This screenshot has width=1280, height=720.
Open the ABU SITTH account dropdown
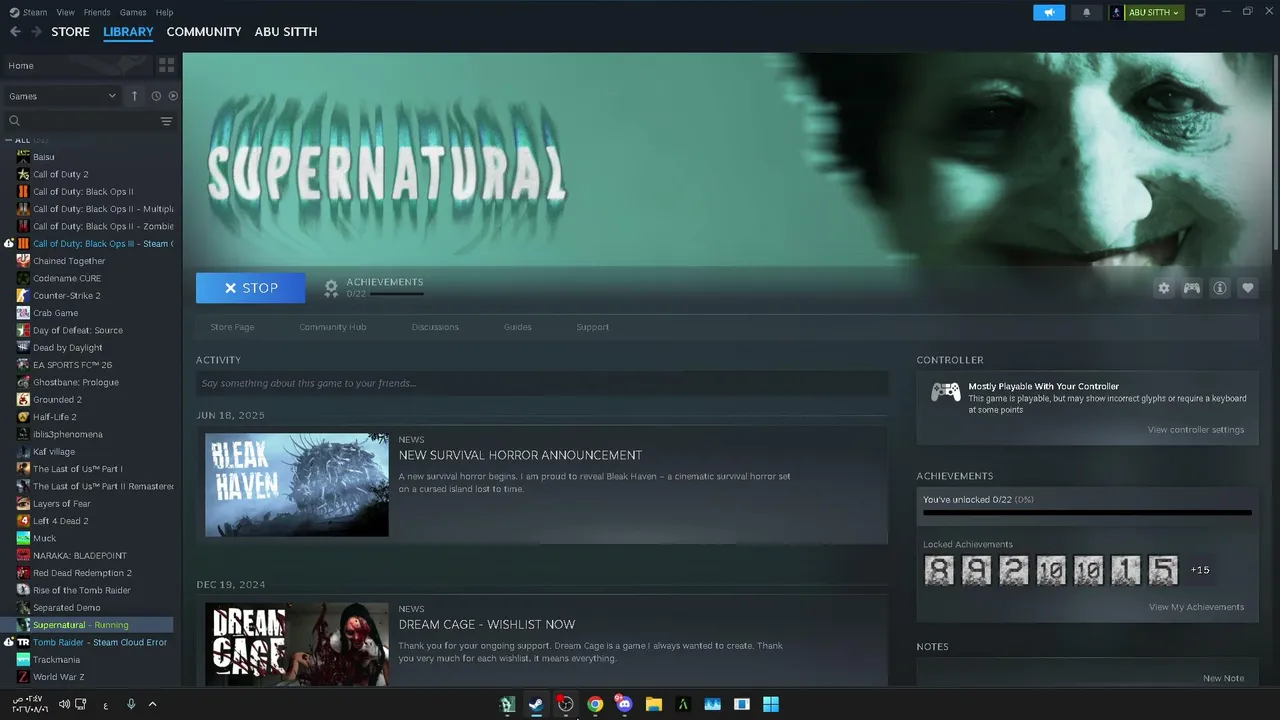pos(1153,12)
